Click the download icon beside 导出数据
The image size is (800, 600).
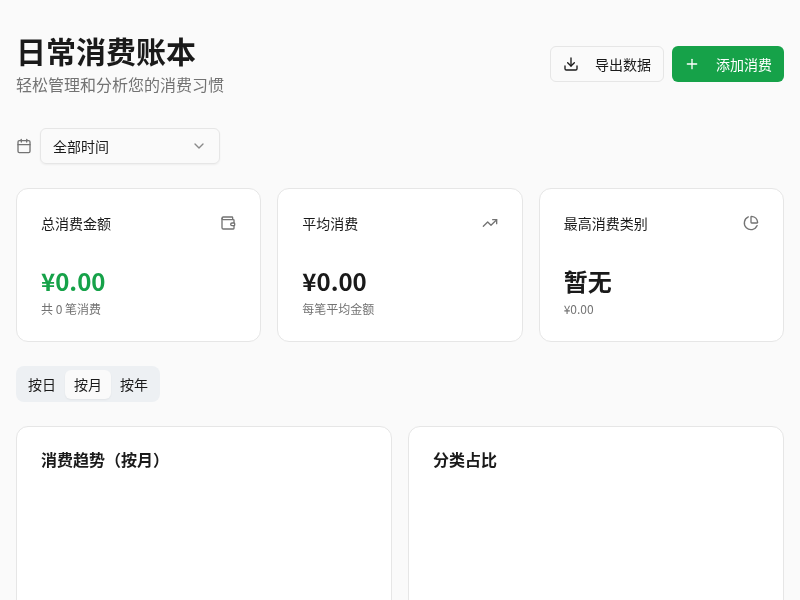click(571, 64)
